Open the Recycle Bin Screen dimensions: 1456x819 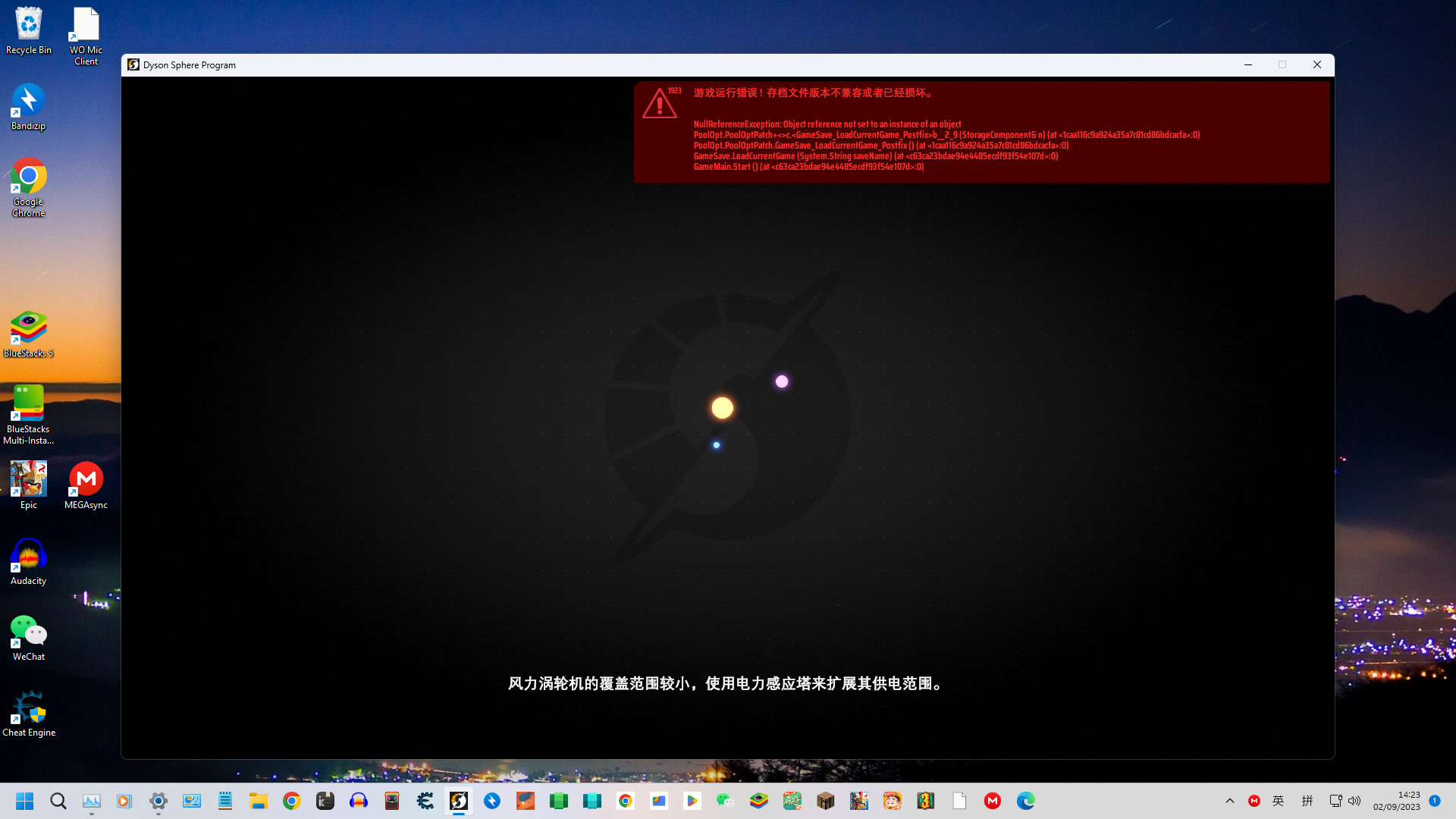(28, 23)
